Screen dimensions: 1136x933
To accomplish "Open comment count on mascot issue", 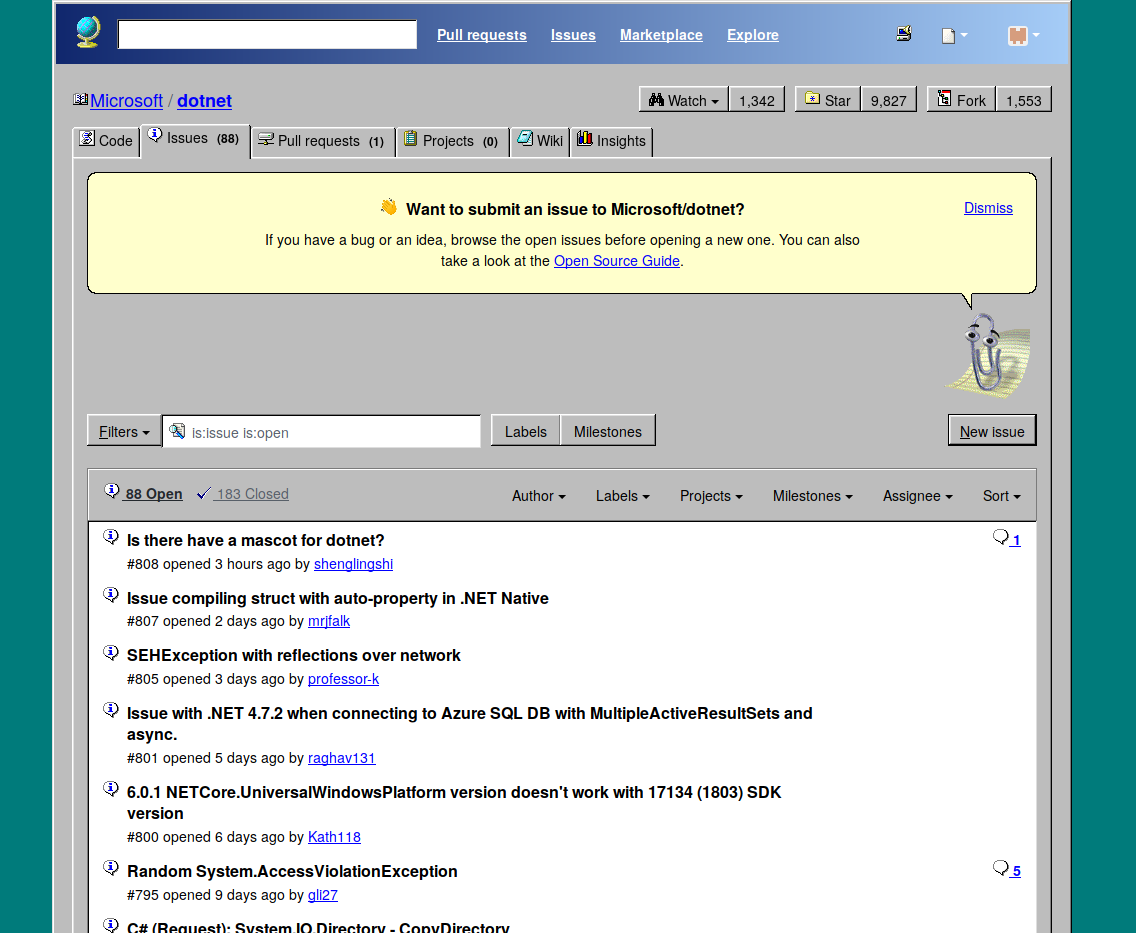I will tap(1006, 539).
